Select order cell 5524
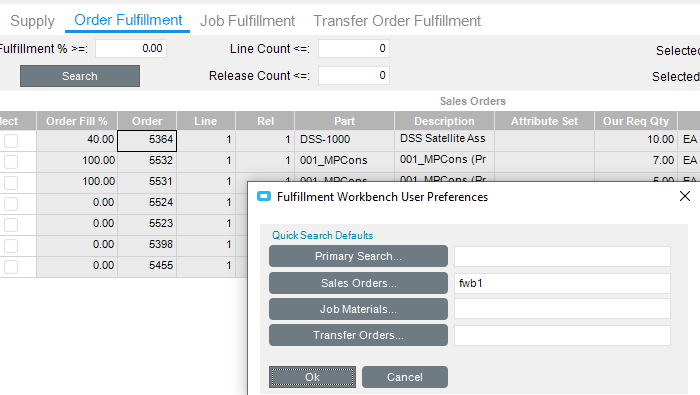The width and height of the screenshot is (700, 395). coord(147,204)
